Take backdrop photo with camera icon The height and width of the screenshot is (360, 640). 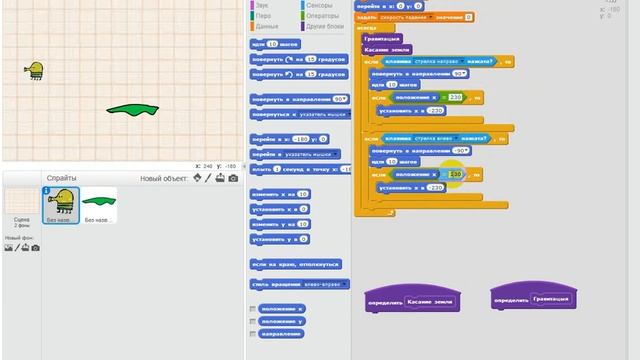click(x=36, y=248)
